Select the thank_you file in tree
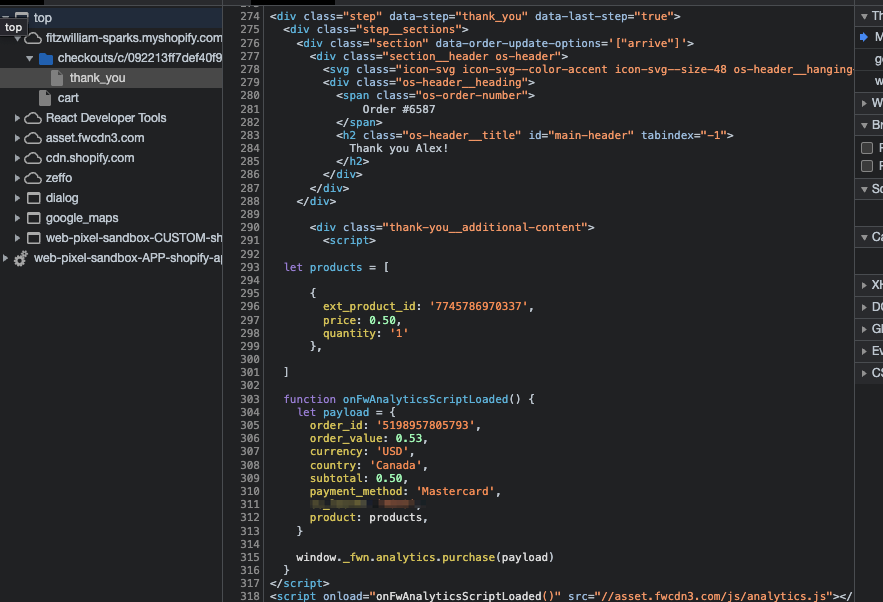 tap(97, 78)
